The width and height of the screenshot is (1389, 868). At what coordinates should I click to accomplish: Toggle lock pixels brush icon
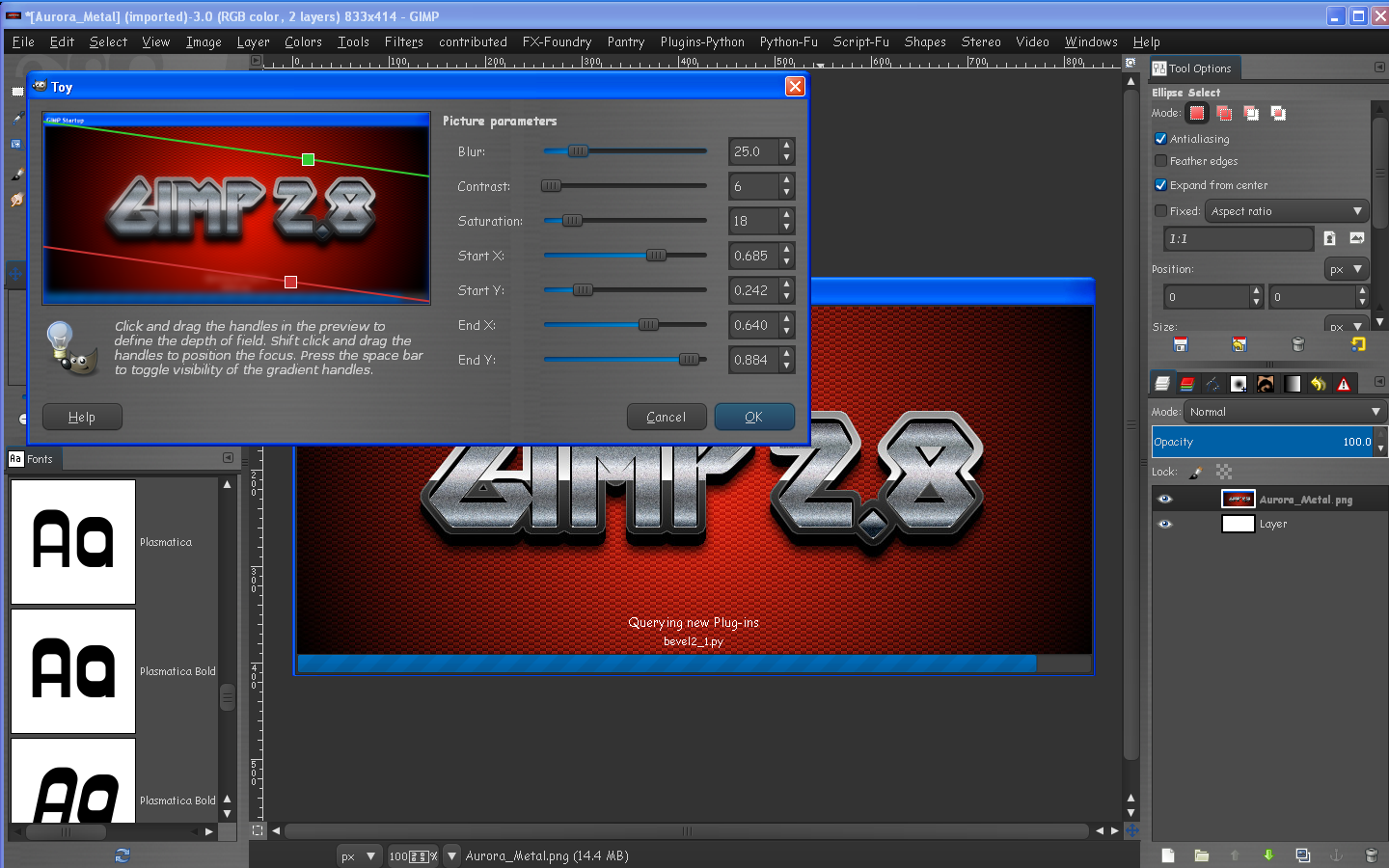[x=1196, y=473]
